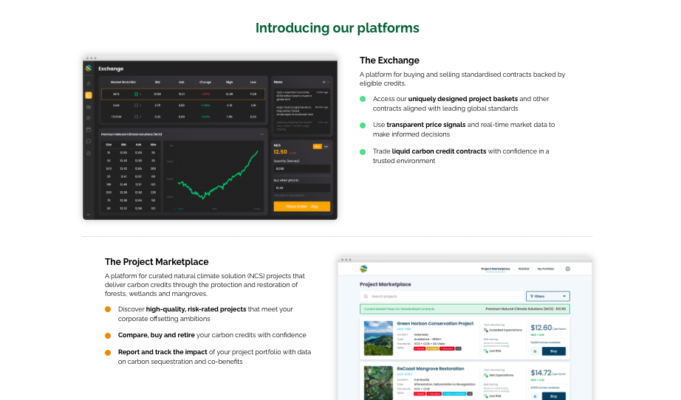Select the Project Marketplace tab
Viewport: 681px width, 400px height.
coord(496,269)
